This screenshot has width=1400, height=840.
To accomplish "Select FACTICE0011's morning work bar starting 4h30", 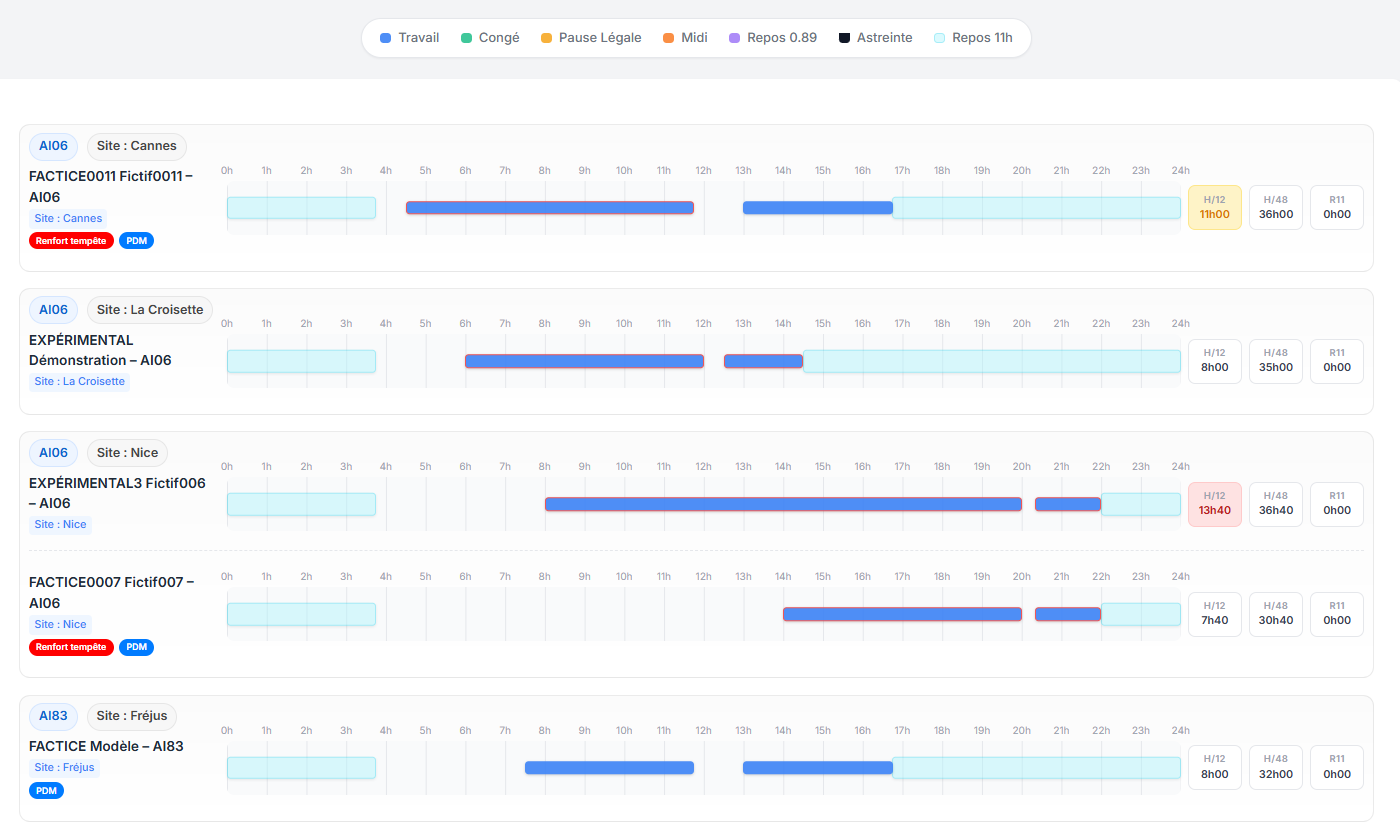I will 550,208.
